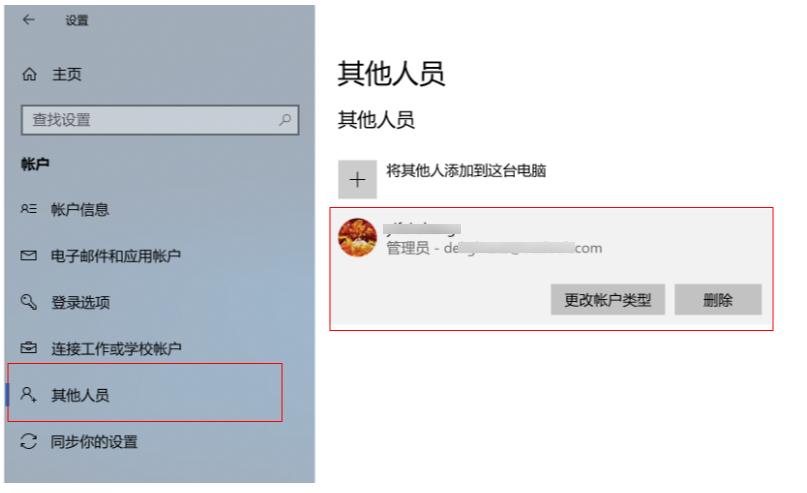
Task: Click the 更改帐户类型 button
Action: (x=607, y=300)
